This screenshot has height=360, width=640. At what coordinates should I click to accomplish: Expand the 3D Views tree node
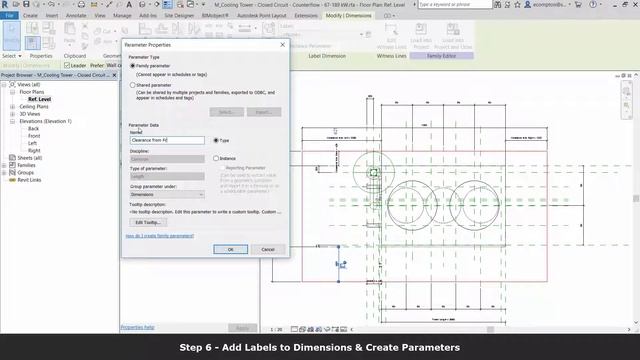(x=12, y=114)
